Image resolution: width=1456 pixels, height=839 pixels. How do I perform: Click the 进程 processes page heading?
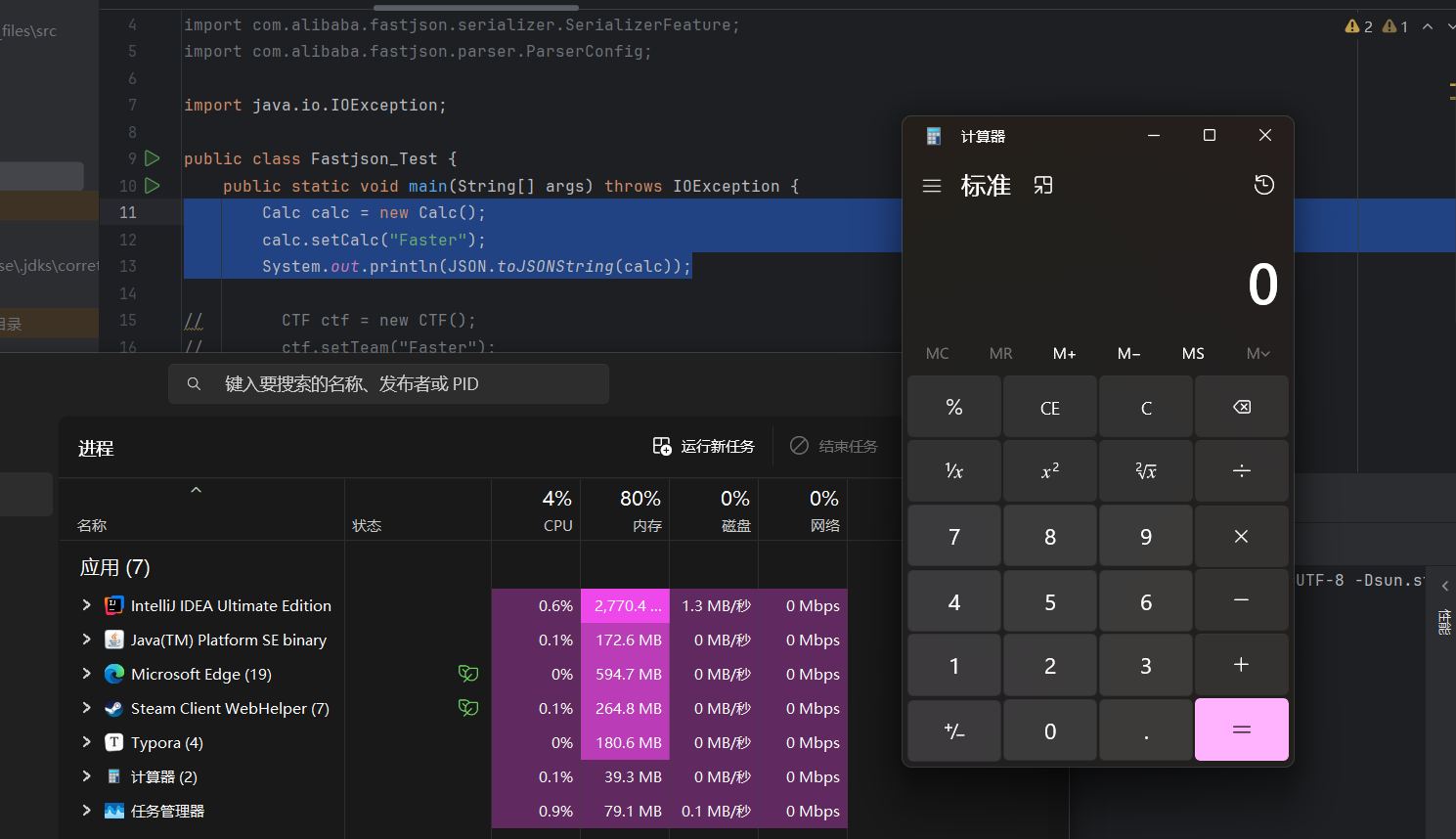96,448
